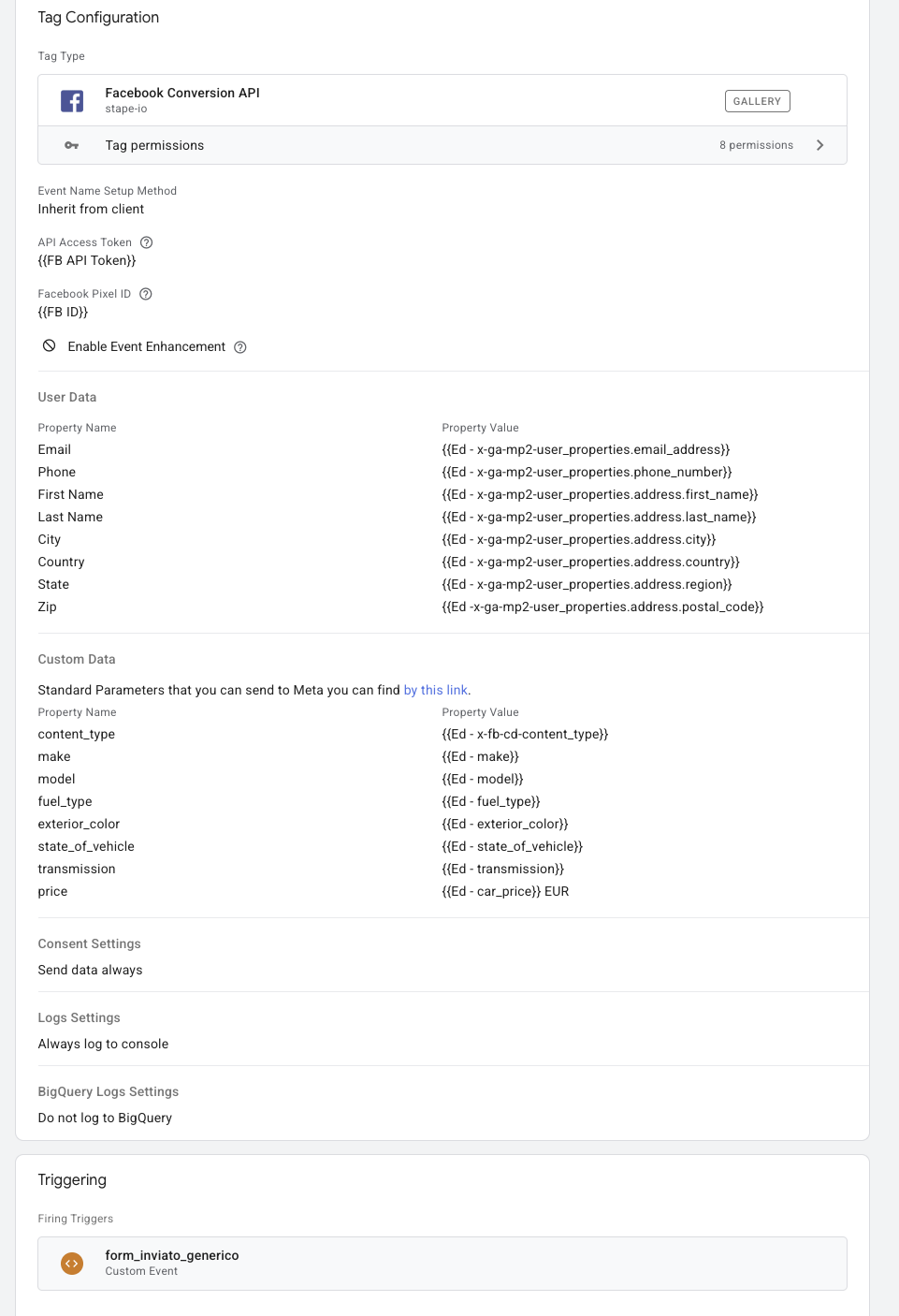Click the Do not log to BigQuery setting
The height and width of the screenshot is (1316, 899).
(106, 1118)
